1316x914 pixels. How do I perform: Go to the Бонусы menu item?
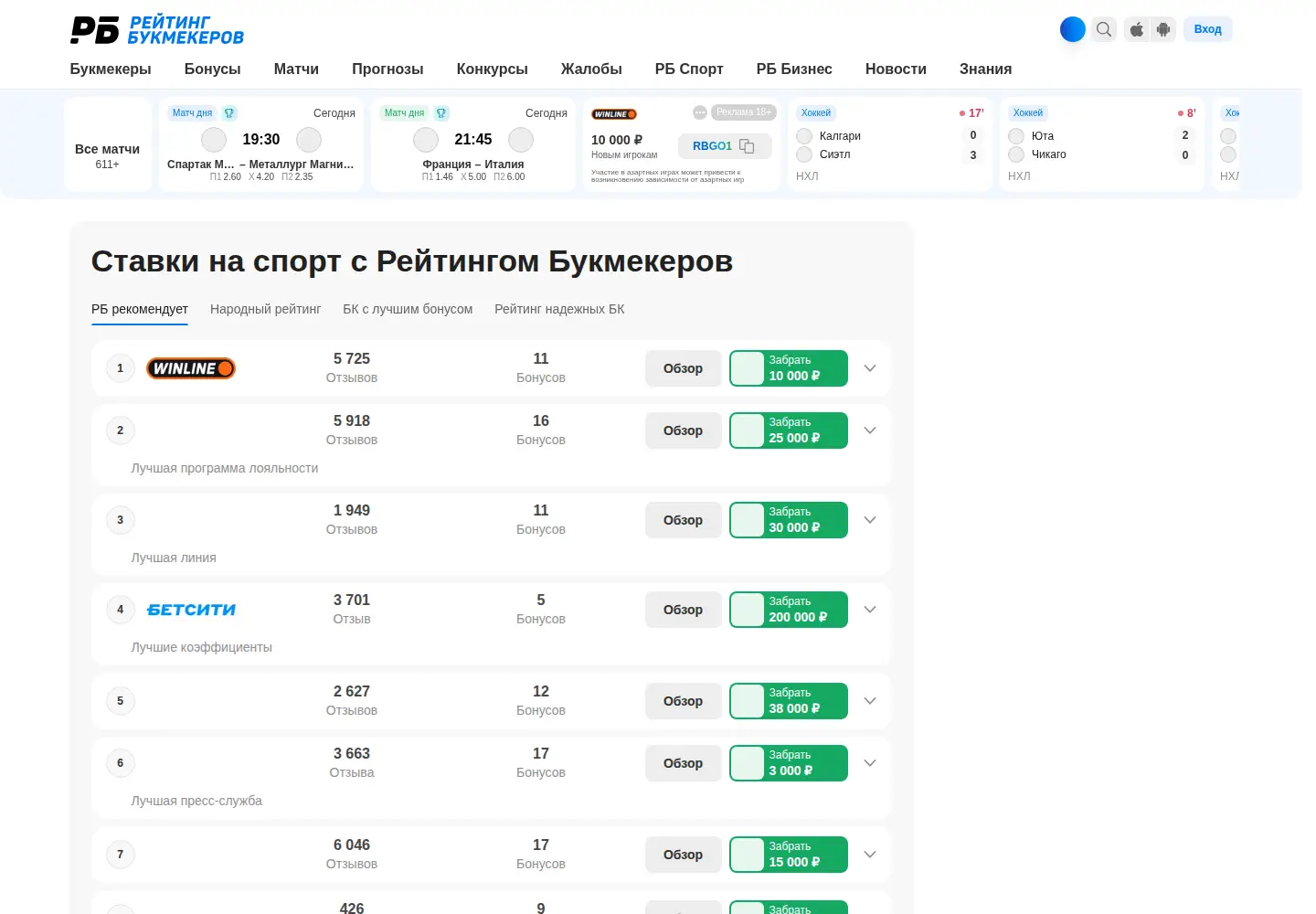tap(212, 69)
